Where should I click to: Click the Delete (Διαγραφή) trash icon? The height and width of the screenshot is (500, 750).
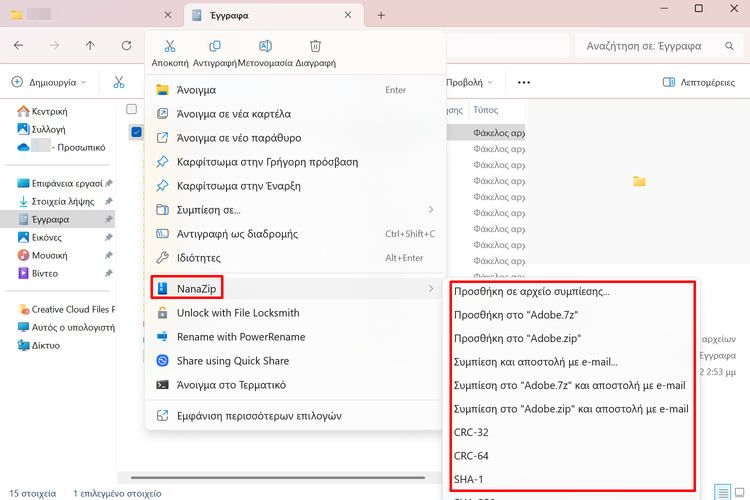pos(315,46)
